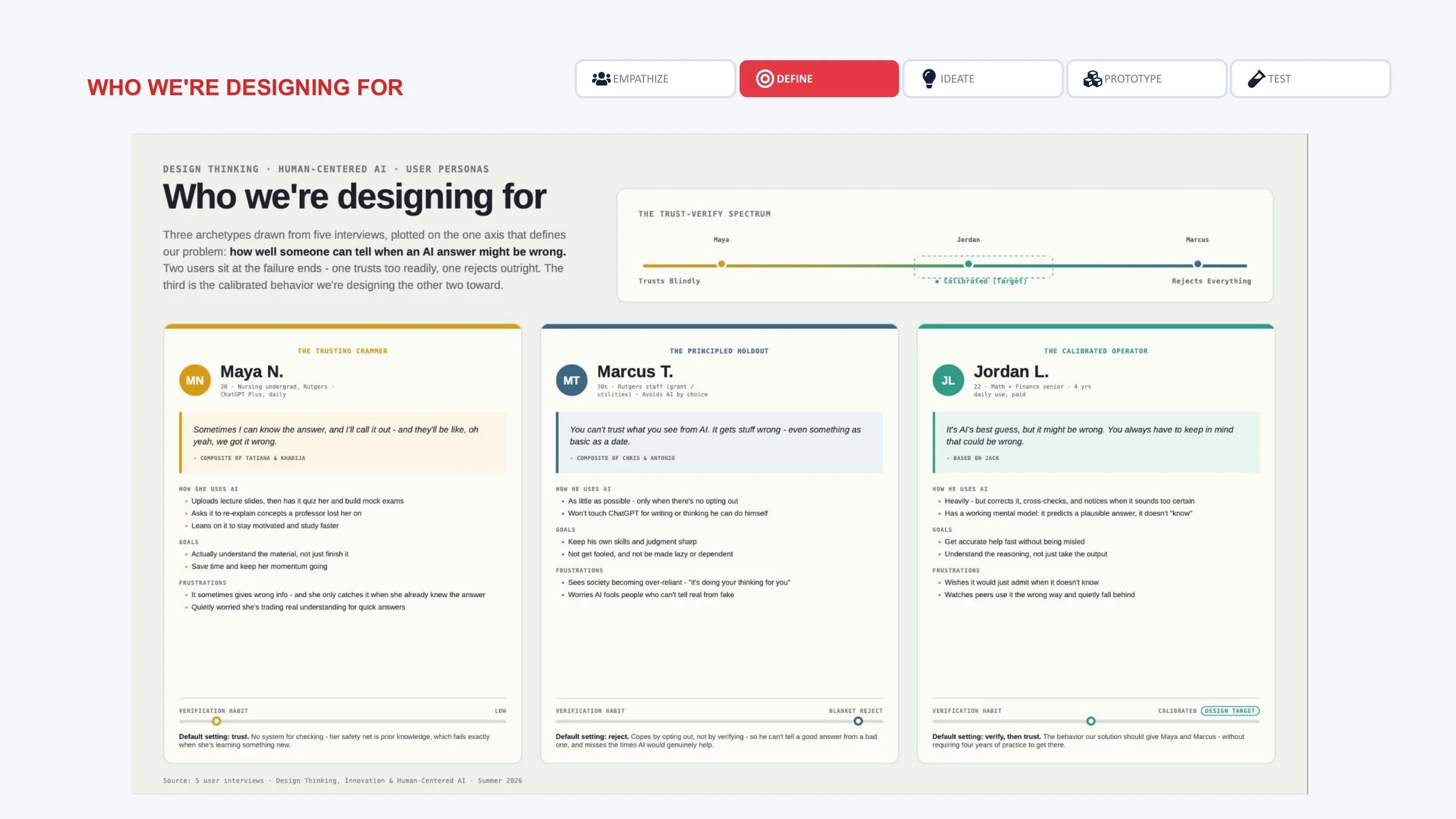Click the Test pencil icon

click(1256, 79)
